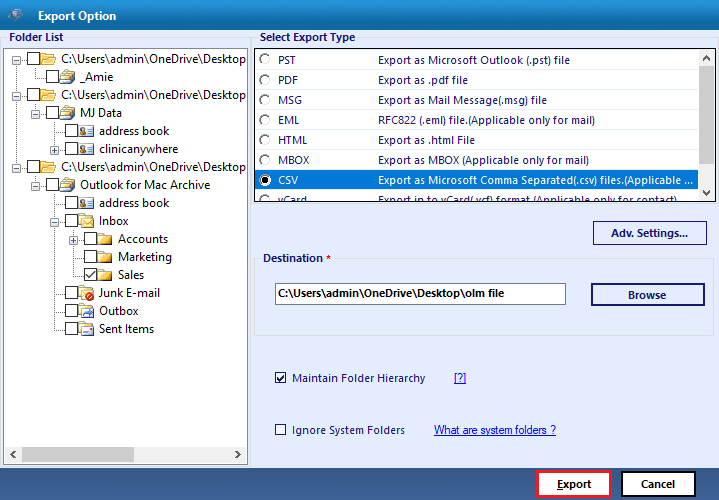Uncheck the Sales folder checkbox

coord(90,275)
